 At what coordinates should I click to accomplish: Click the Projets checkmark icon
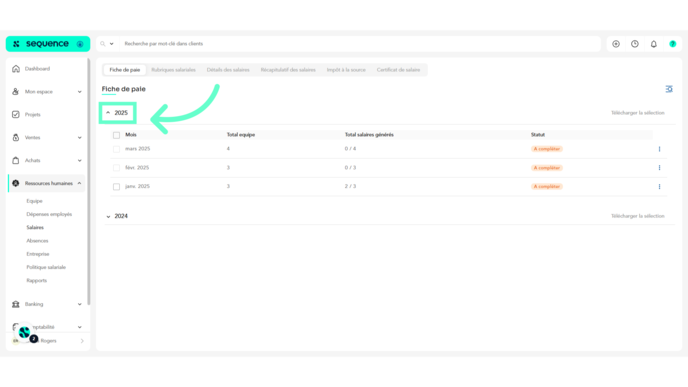16,115
